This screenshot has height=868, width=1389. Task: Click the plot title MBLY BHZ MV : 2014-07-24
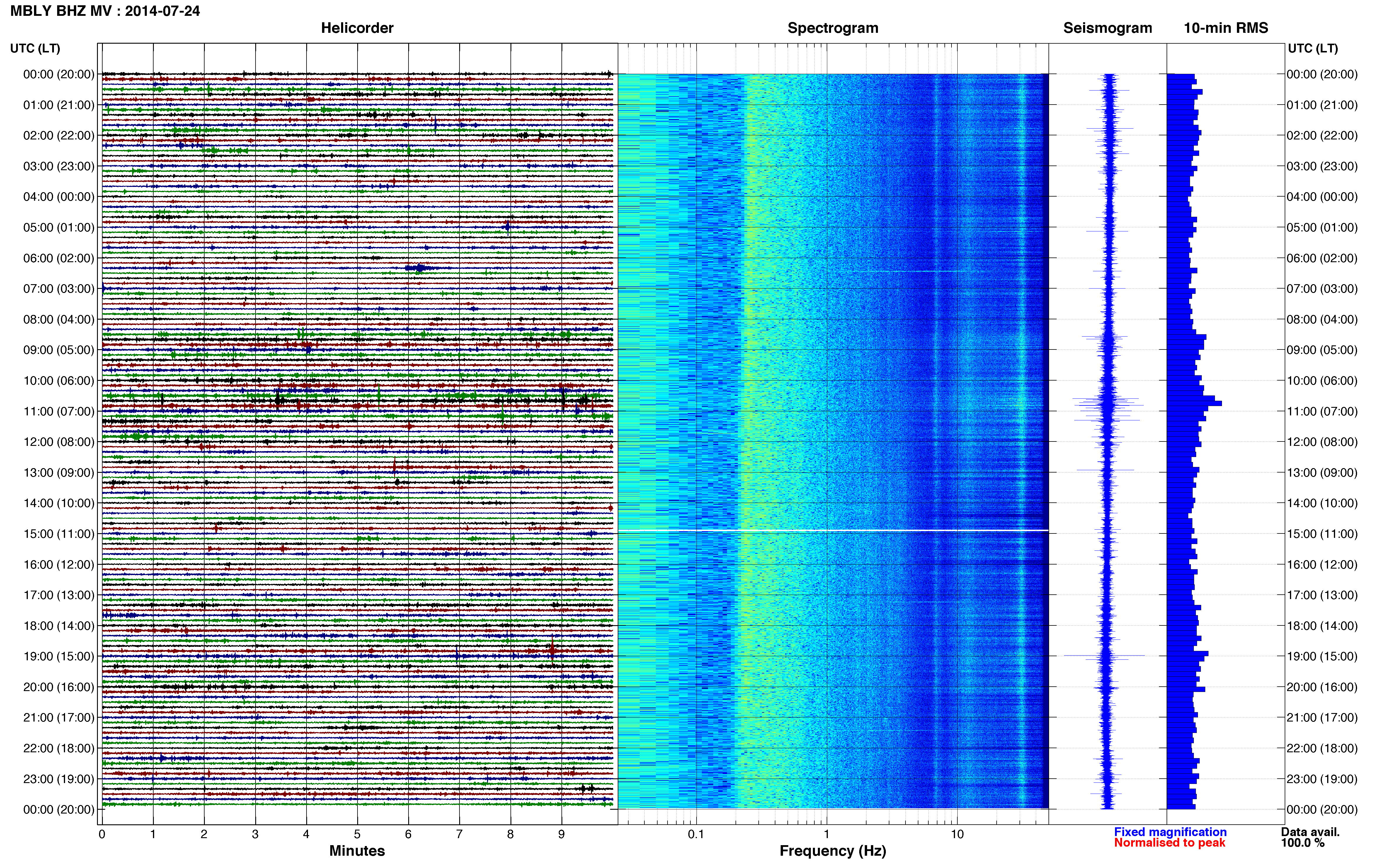(105, 11)
